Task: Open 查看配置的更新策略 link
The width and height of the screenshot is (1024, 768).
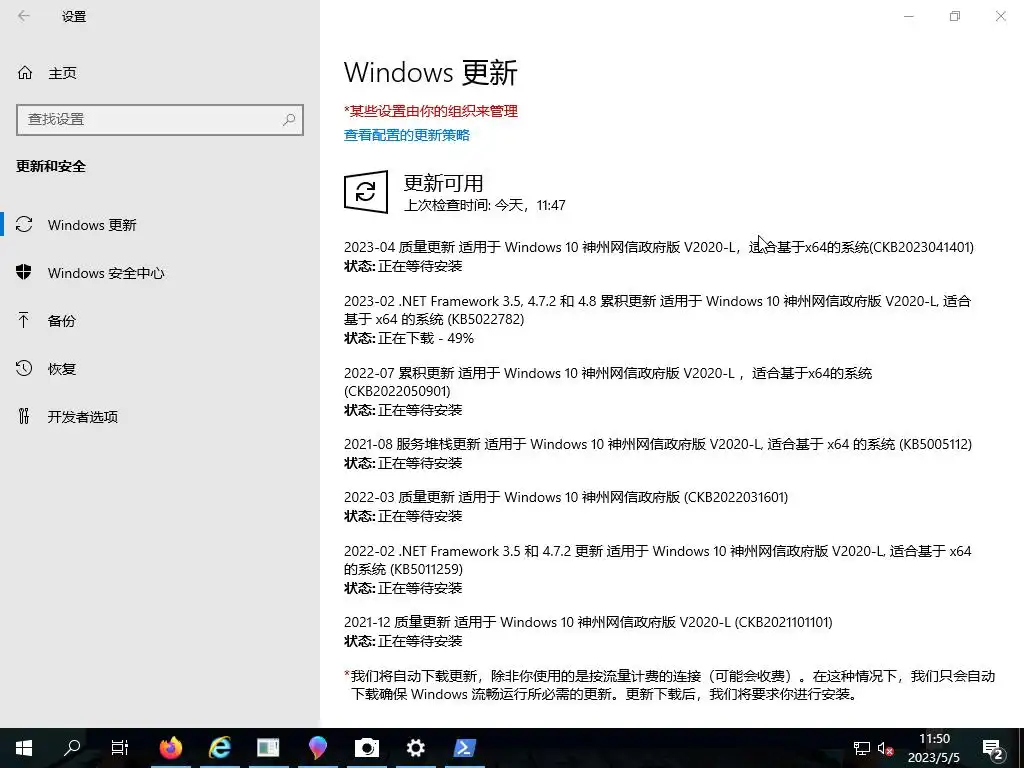Action: click(x=407, y=135)
